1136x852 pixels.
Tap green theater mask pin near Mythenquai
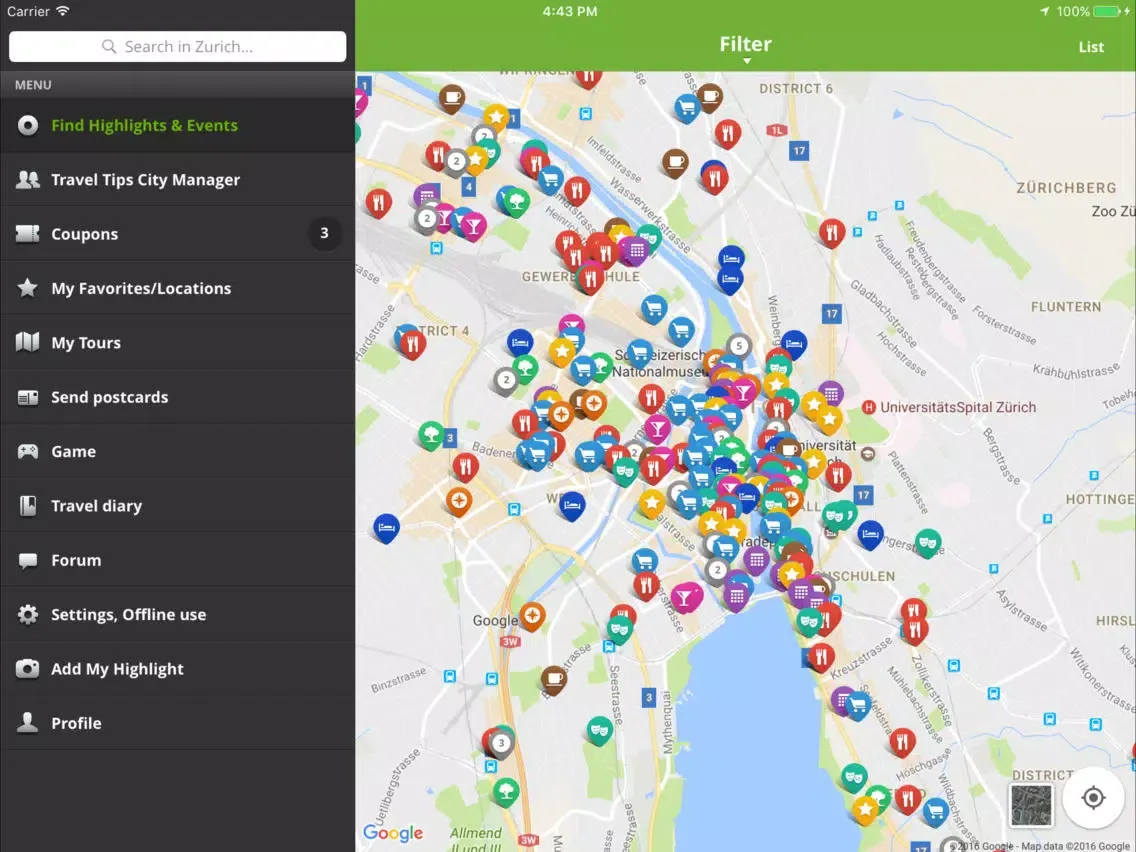tap(599, 730)
